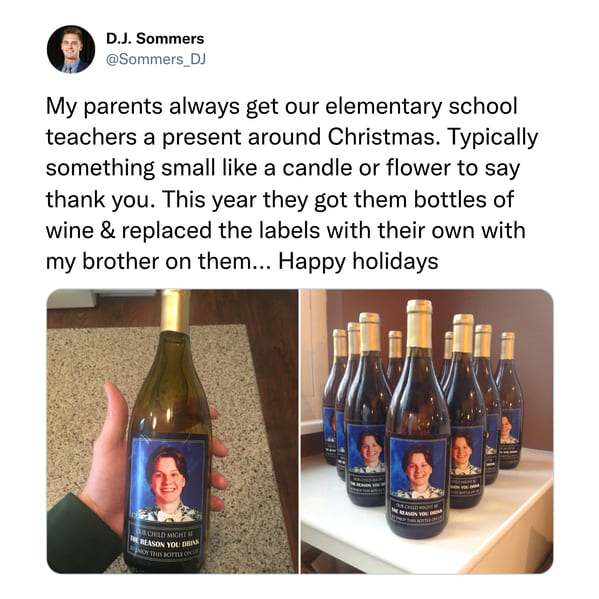The image size is (599, 599).
Task: Click 'THE REASON YOU DRINK' text on left bottle
Action: coord(165,542)
